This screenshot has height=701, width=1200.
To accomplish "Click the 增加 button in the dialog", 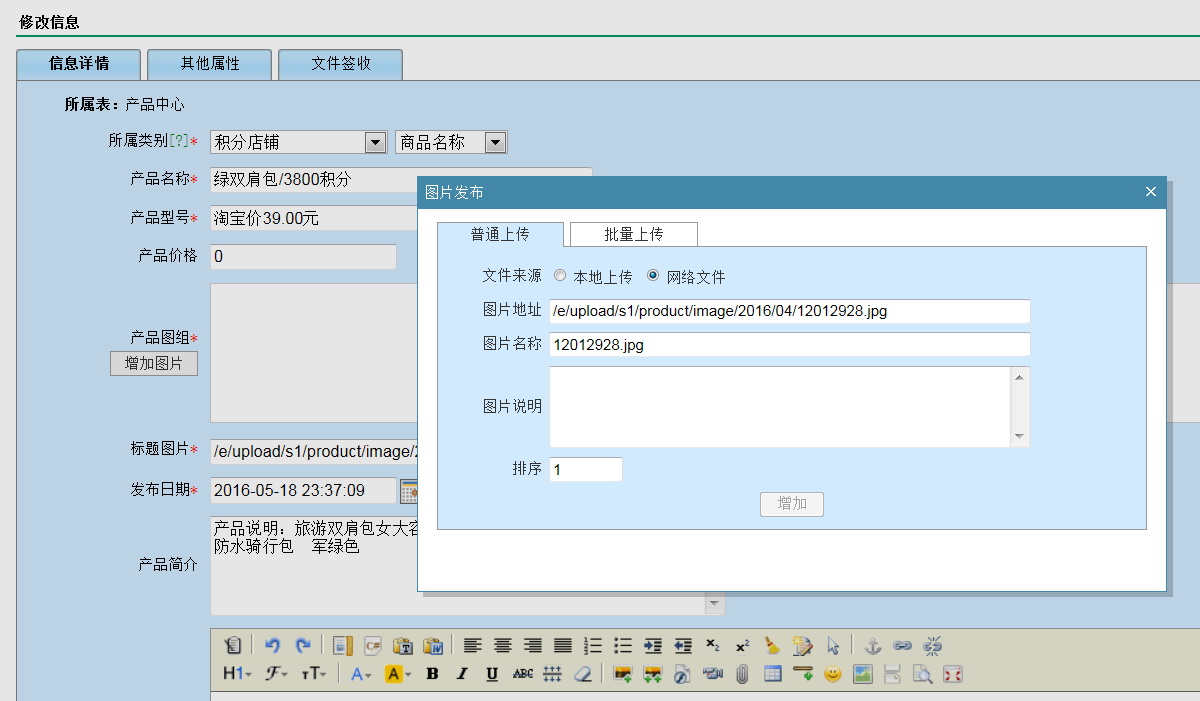I will point(791,504).
